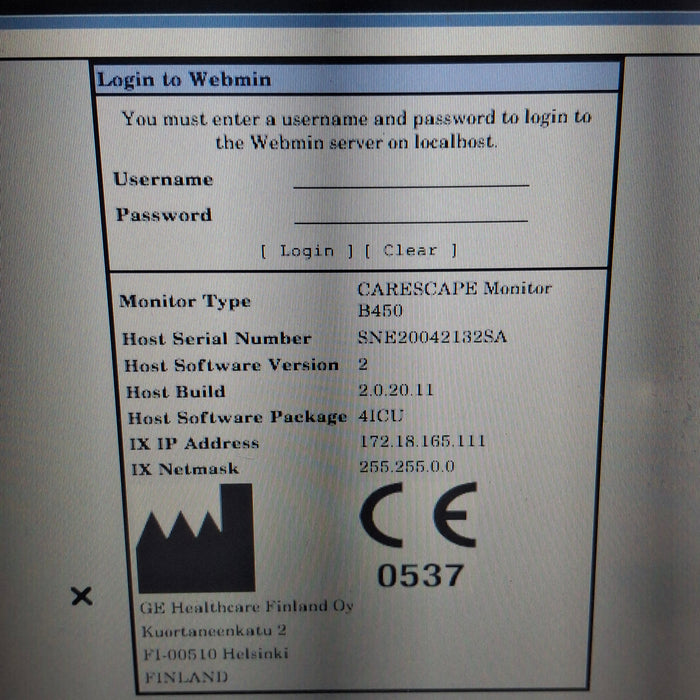700x700 pixels.
Task: Click the login instruction message text
Action: pos(356,130)
